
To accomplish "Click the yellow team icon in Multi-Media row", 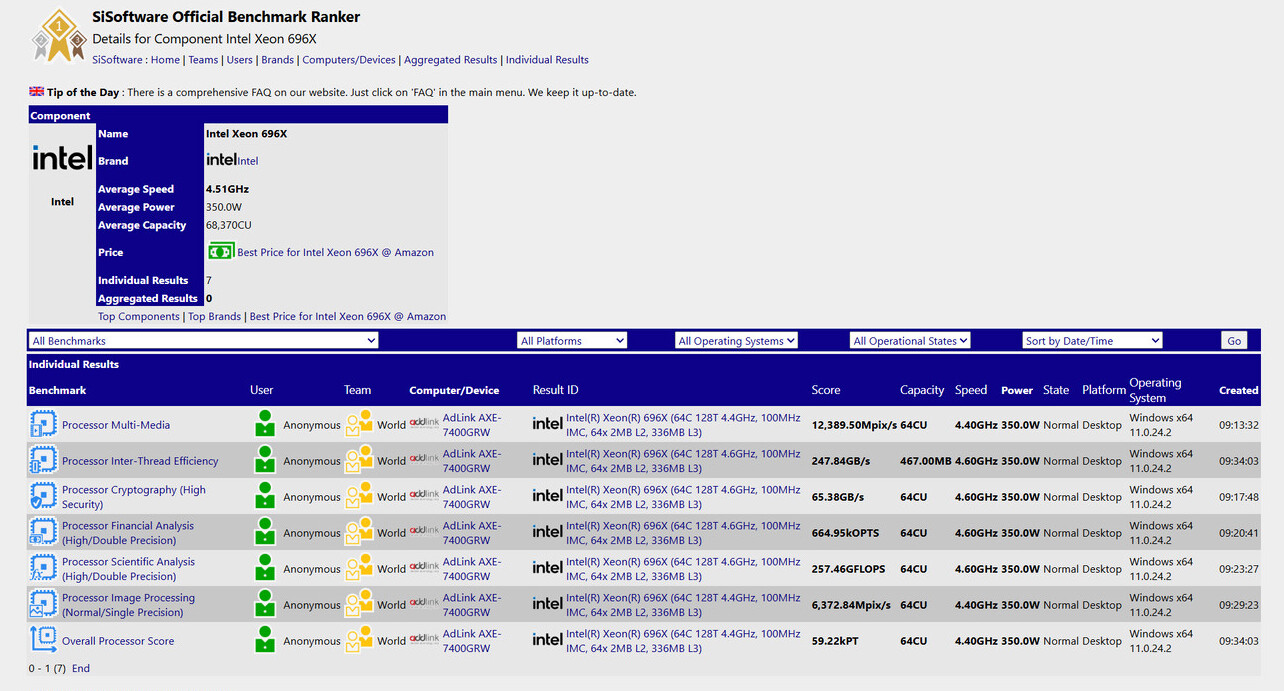I will [359, 424].
